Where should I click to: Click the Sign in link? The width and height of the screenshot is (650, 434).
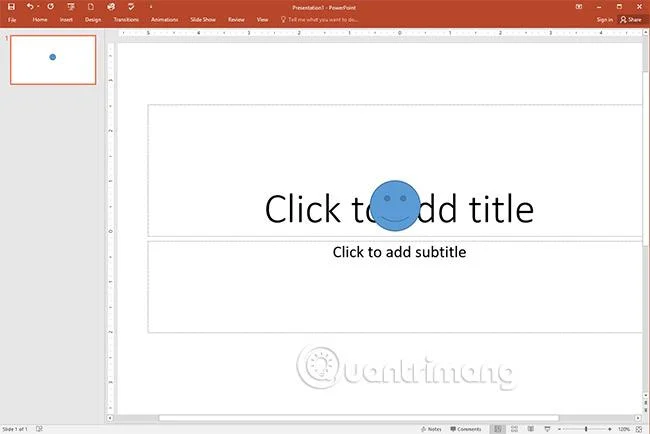[x=604, y=19]
